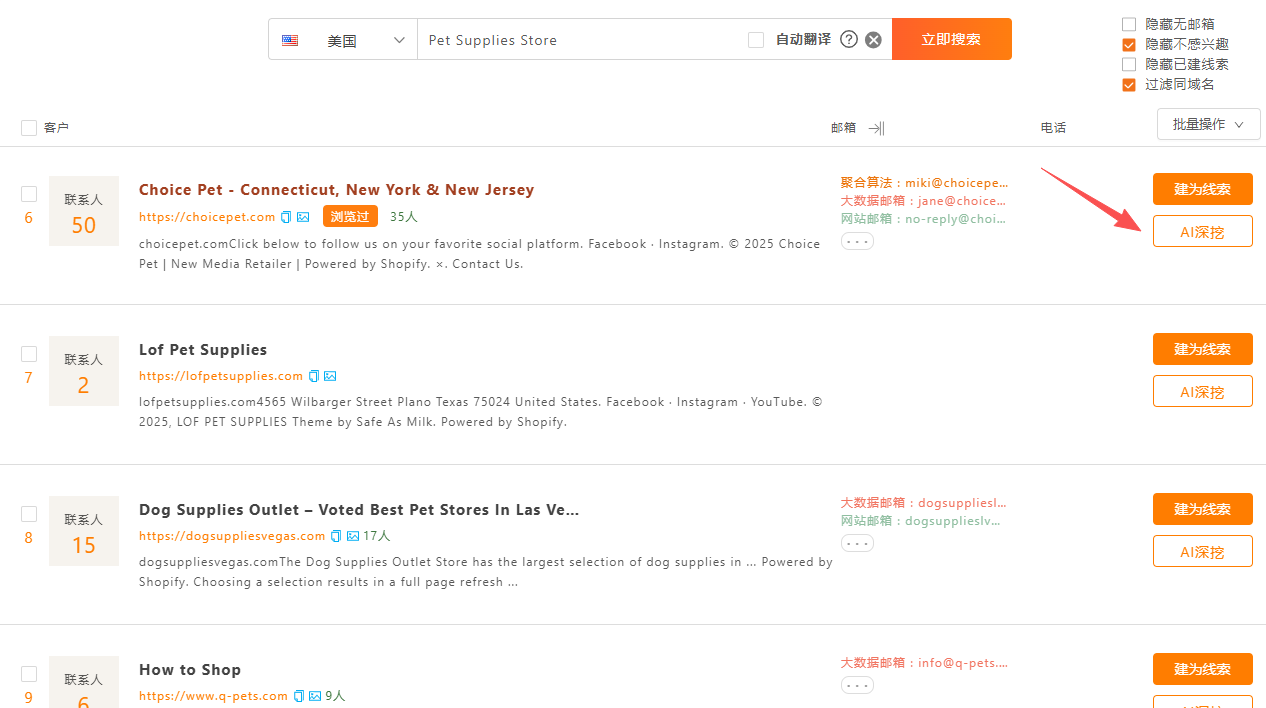1266x708 pixels.
Task: Click AI深挖 for Dog Supplies Outlet
Action: (1202, 551)
